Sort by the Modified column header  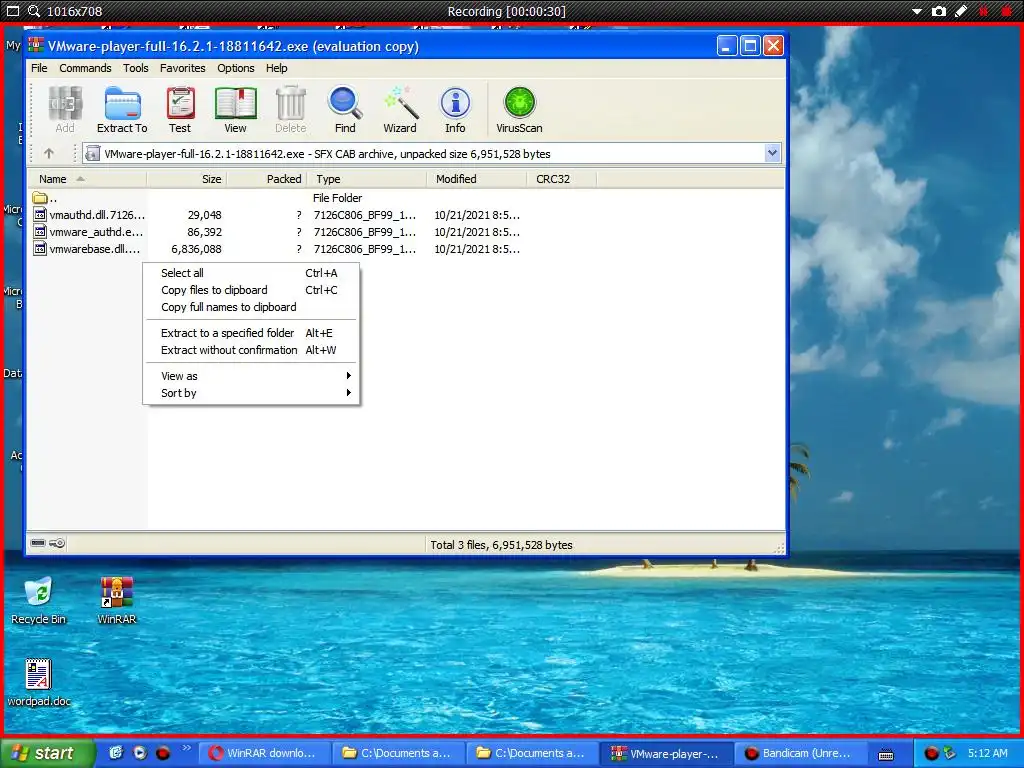click(476, 179)
